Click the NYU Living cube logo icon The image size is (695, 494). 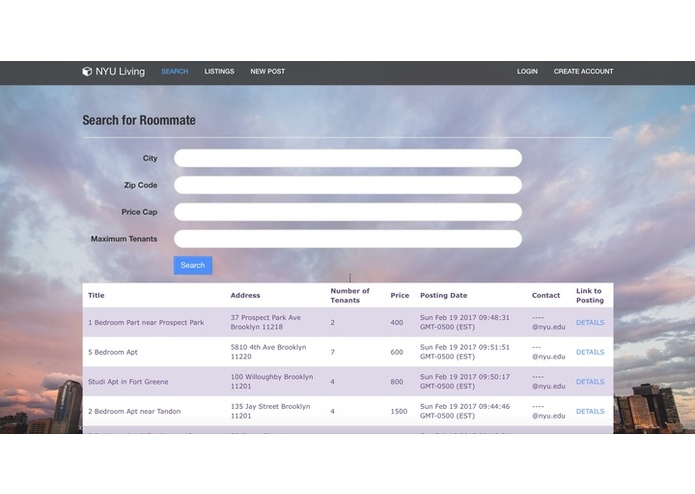87,71
